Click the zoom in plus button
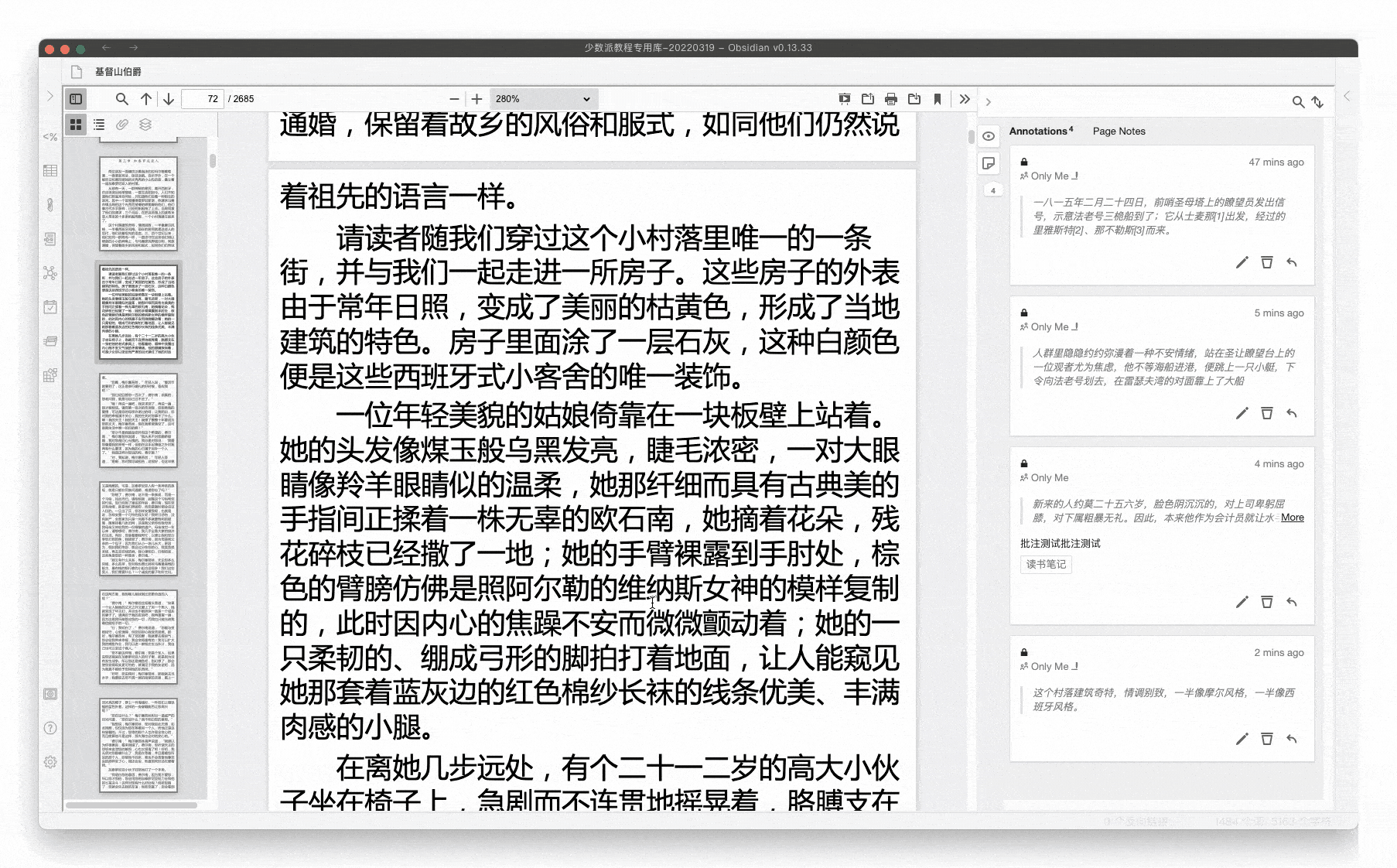Viewport: 1397px width, 868px height. (x=477, y=99)
